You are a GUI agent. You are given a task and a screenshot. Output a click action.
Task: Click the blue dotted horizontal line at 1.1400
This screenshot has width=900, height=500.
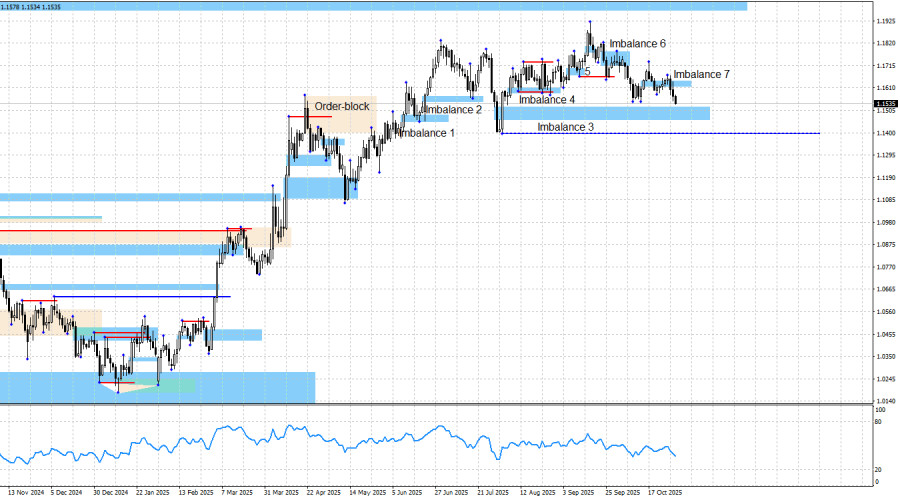click(x=660, y=133)
